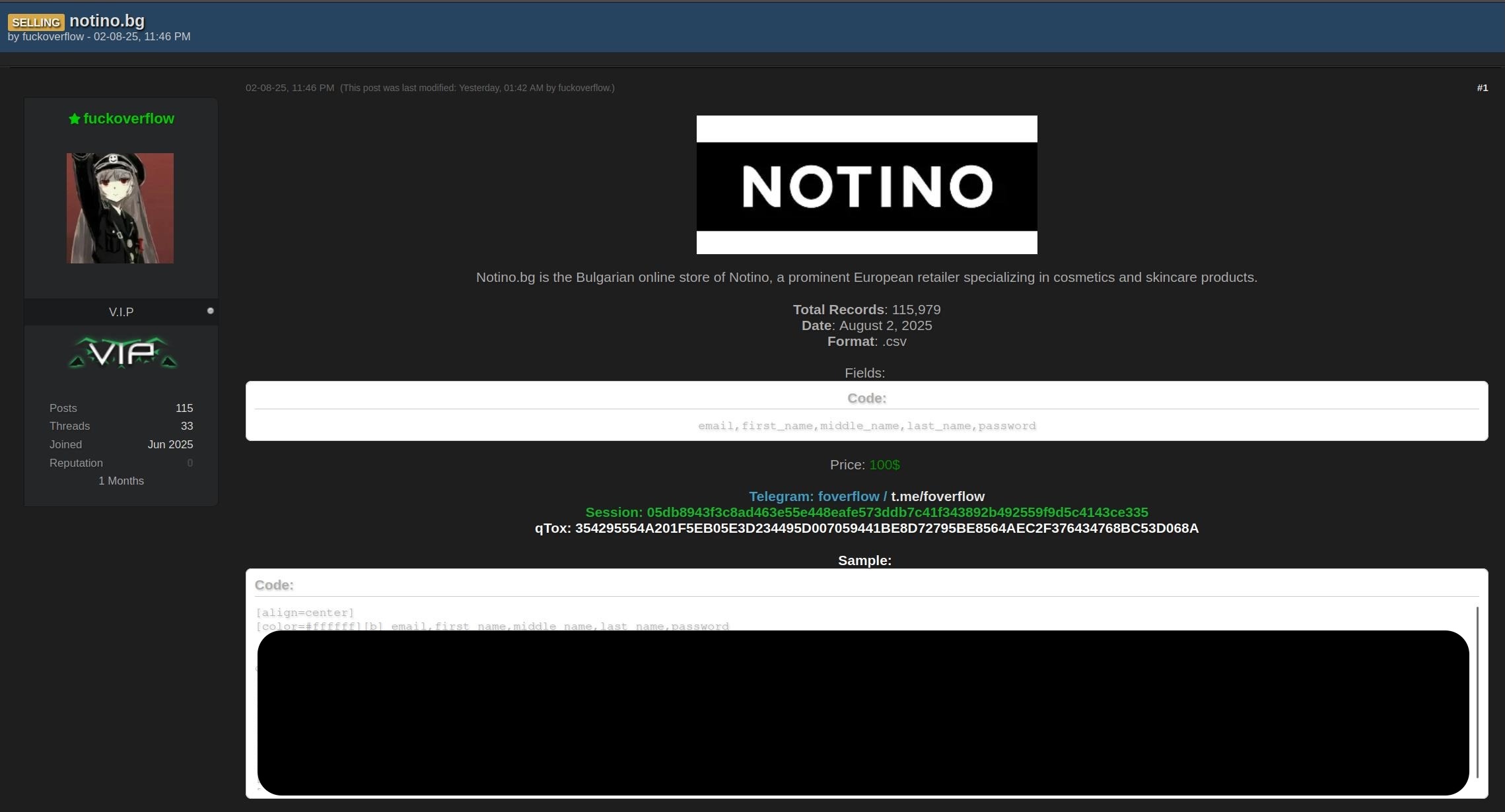The width and height of the screenshot is (1505, 812).
Task: Click the 'Telegram: foverflow' text
Action: (x=814, y=496)
